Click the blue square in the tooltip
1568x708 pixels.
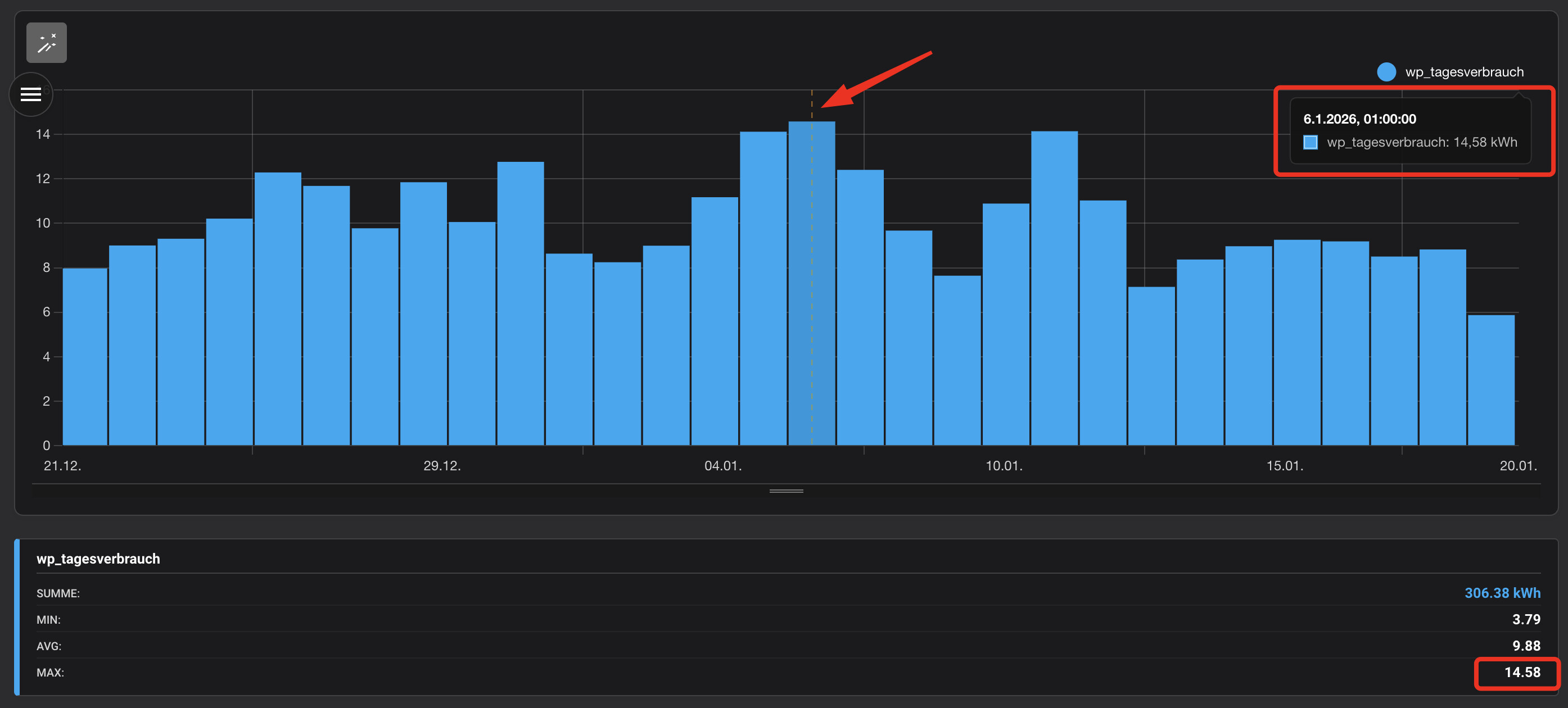click(x=1310, y=142)
